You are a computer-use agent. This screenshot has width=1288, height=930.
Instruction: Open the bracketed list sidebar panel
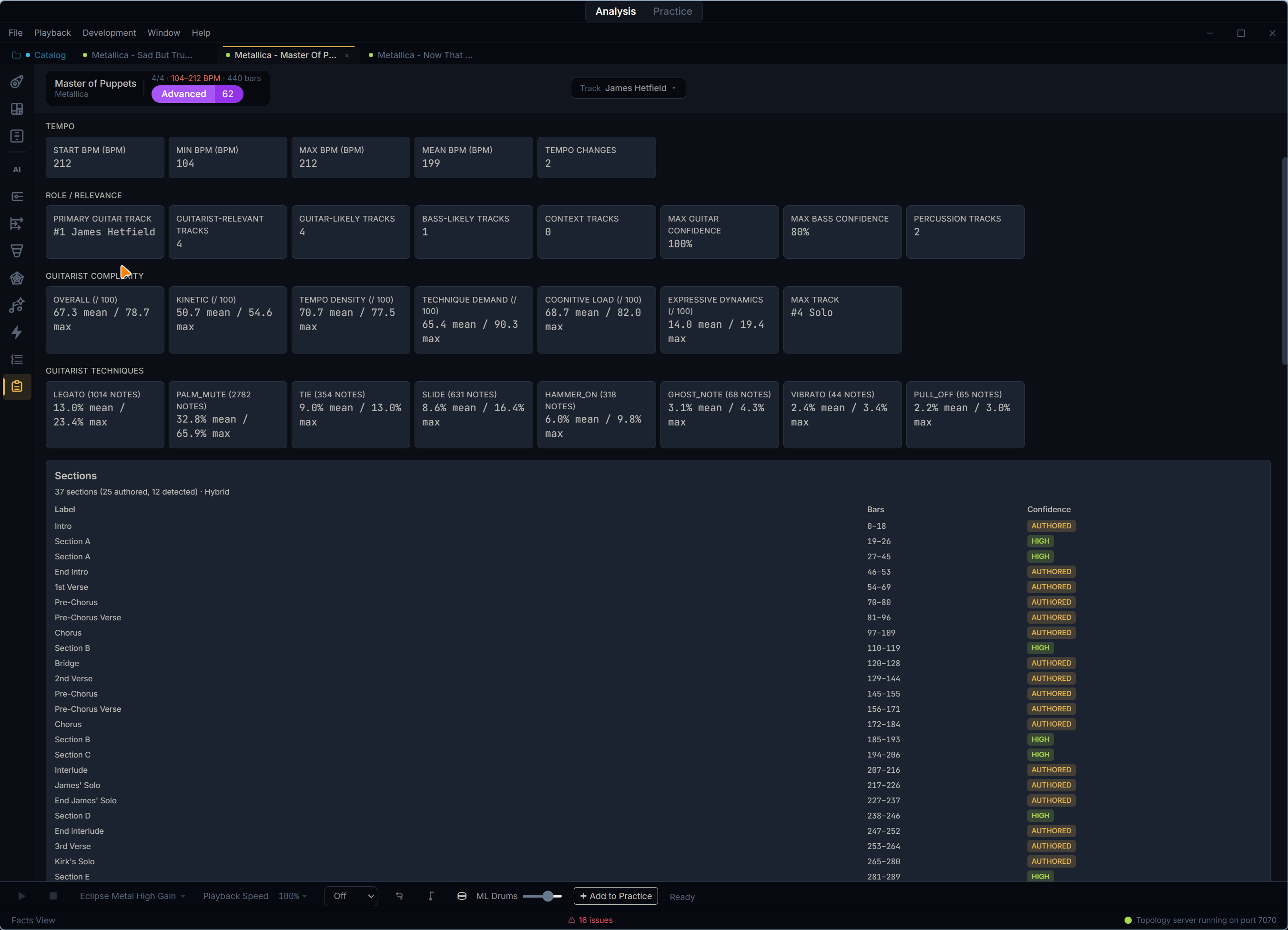click(x=17, y=359)
